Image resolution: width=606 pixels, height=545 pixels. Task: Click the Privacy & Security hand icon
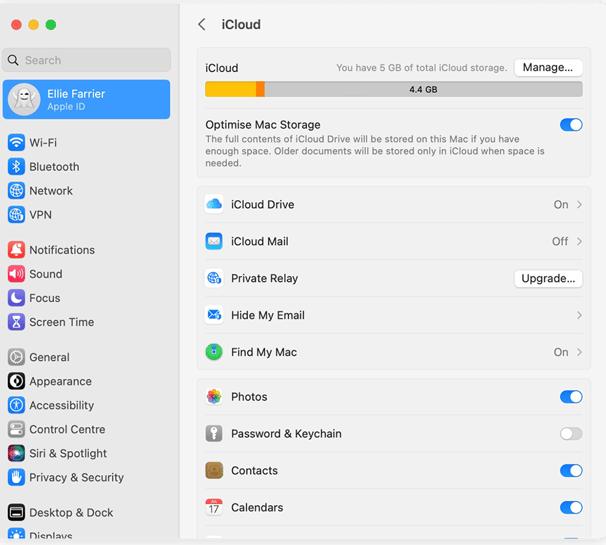pos(16,477)
